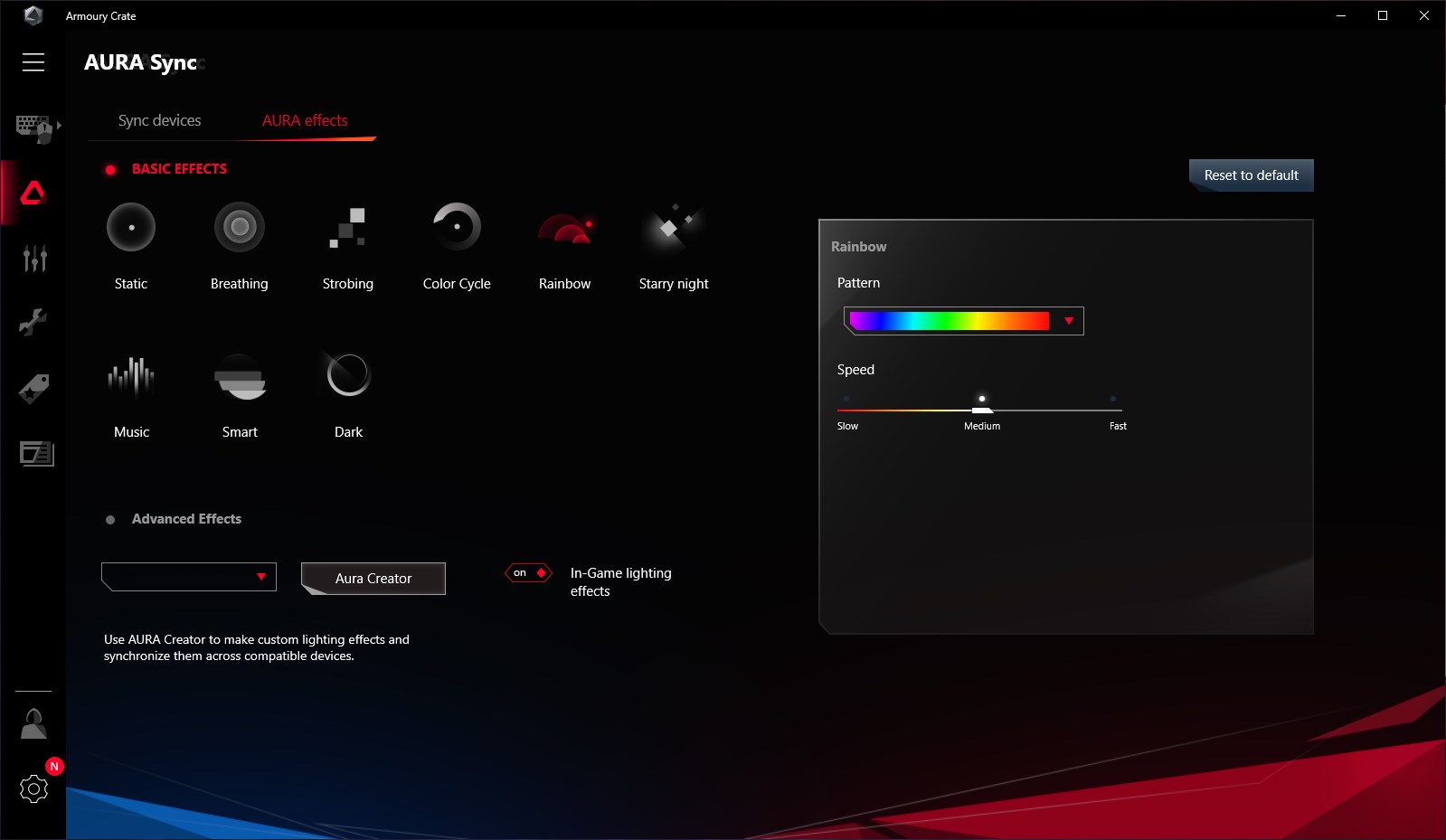The height and width of the screenshot is (840, 1446).
Task: Open the Tools wrench sidebar icon
Action: coord(33,322)
